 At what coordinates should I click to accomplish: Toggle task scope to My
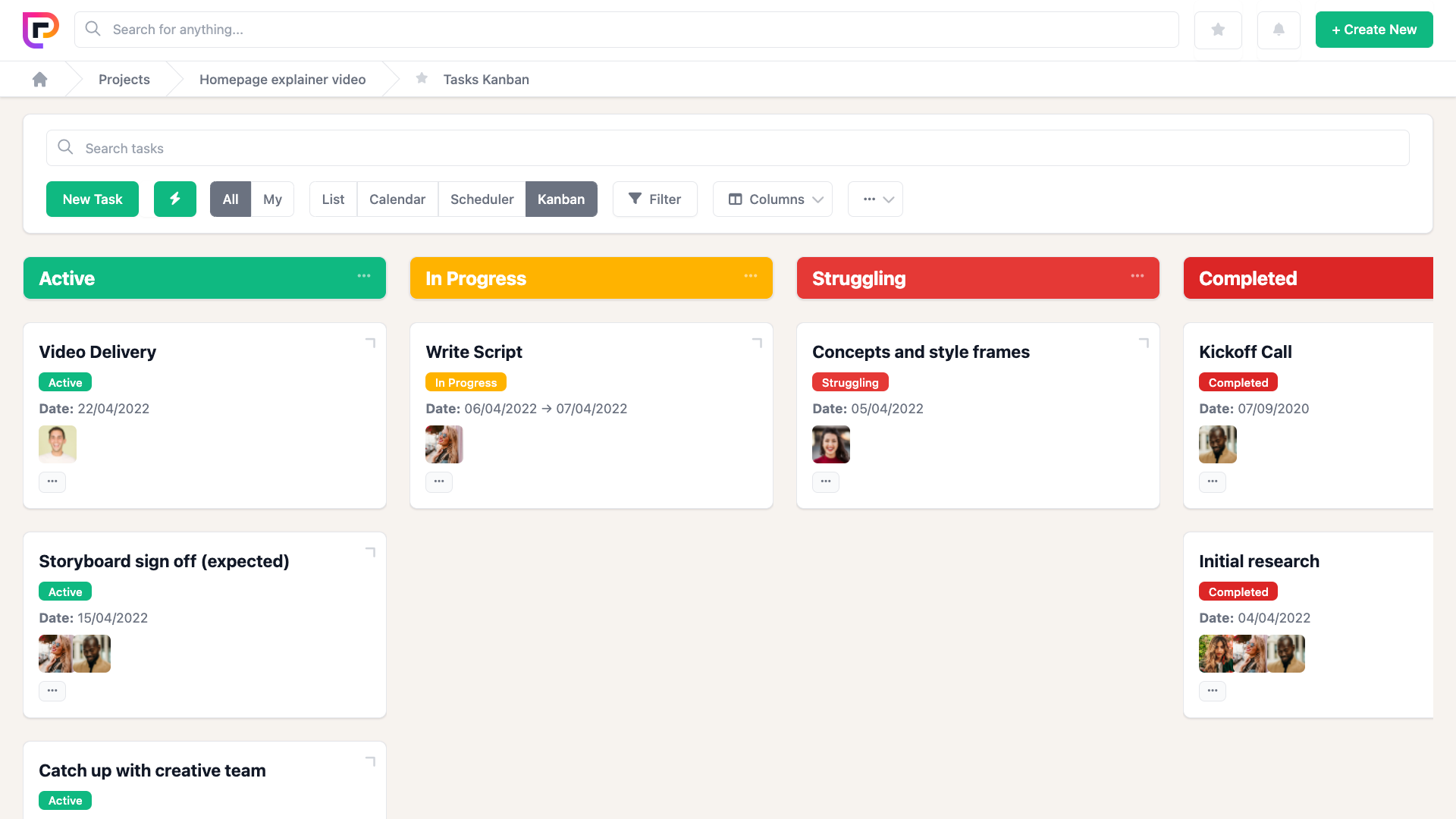click(272, 199)
